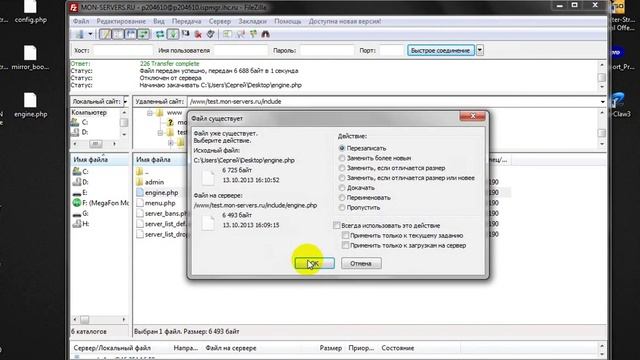Open the Передача menu
This screenshot has height=360, width=640.
186,21
